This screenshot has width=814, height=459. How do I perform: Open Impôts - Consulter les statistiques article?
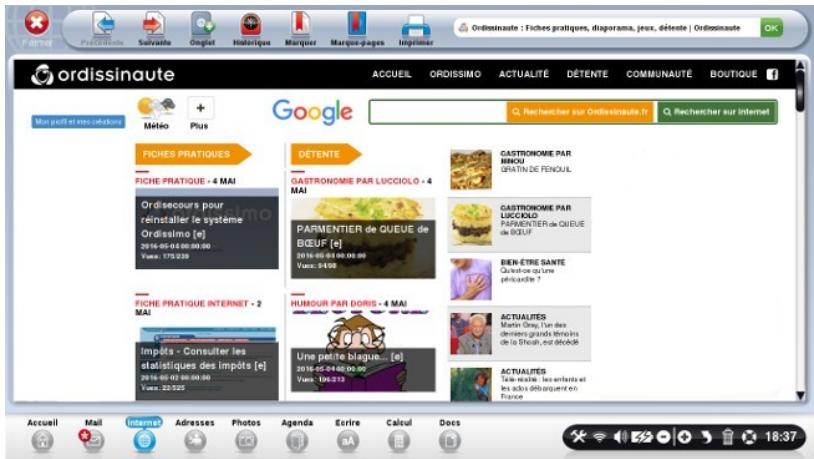click(207, 363)
